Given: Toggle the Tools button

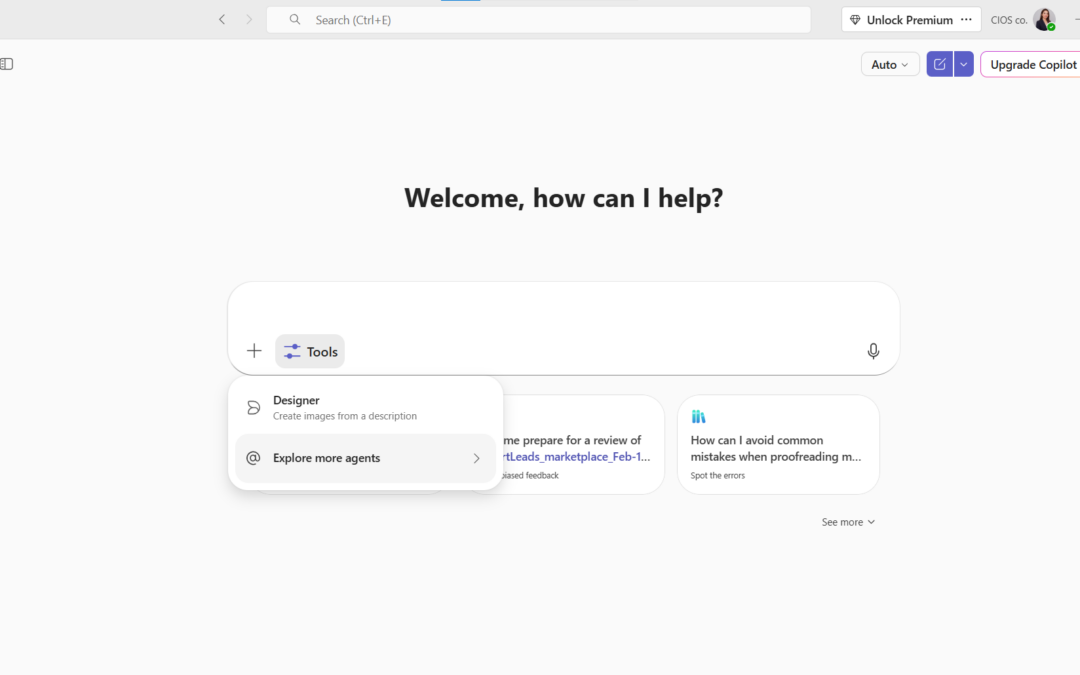Looking at the screenshot, I should [x=310, y=351].
